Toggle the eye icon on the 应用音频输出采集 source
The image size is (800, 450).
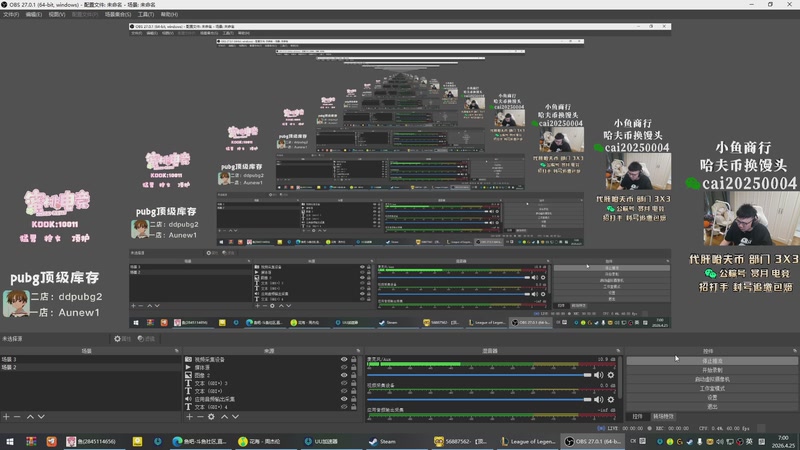[x=344, y=399]
